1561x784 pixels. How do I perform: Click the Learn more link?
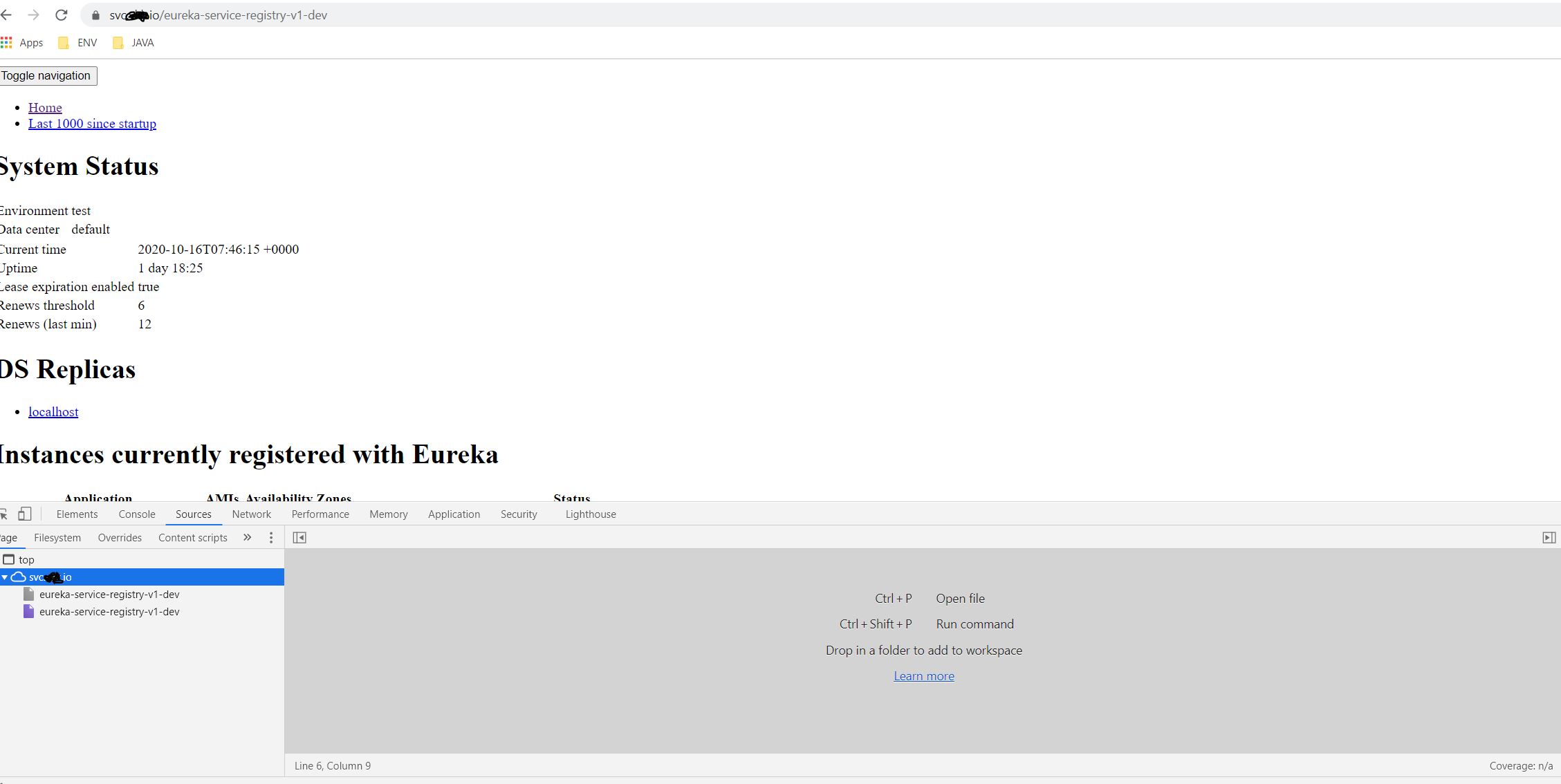click(923, 676)
